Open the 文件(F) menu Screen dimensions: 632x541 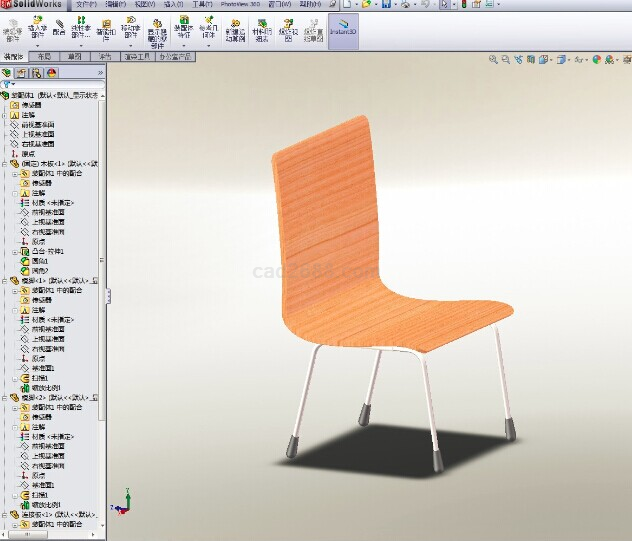click(x=87, y=5)
